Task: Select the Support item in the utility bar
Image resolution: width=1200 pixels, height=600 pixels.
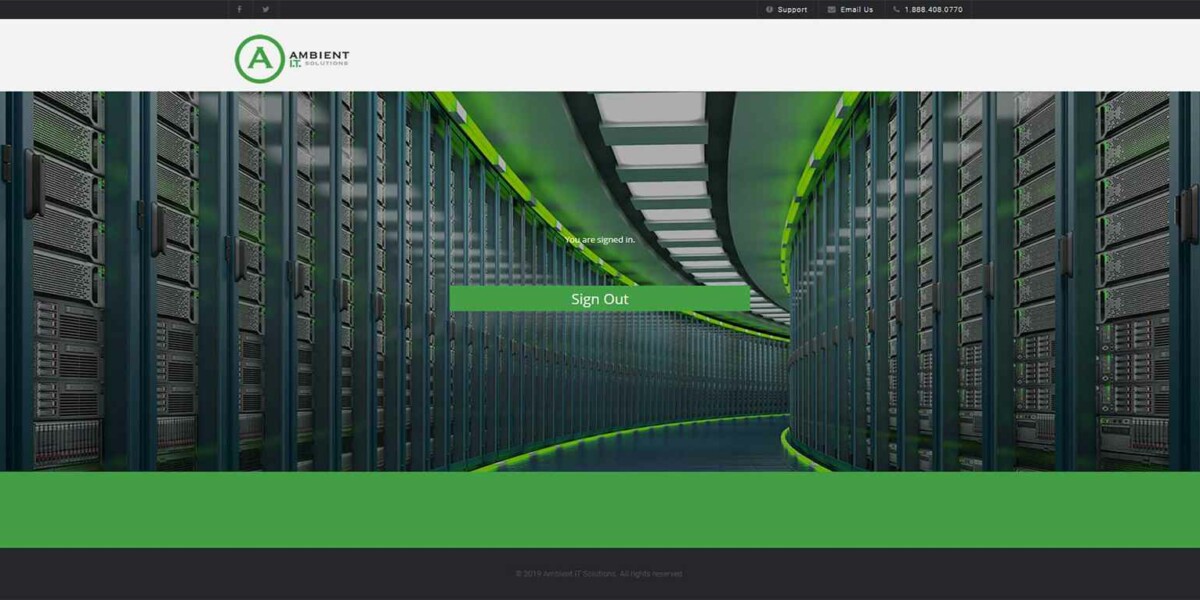Action: [789, 9]
